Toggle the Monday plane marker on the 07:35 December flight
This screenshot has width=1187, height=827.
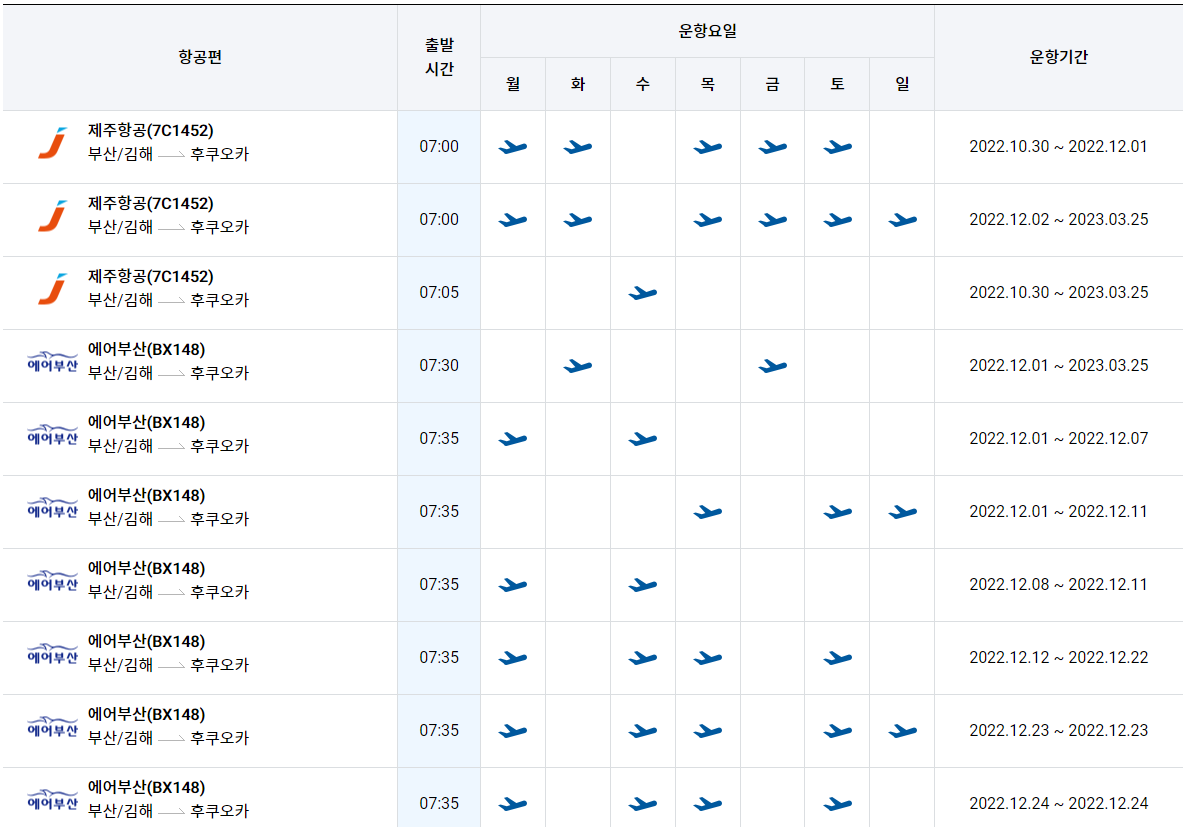click(512, 438)
